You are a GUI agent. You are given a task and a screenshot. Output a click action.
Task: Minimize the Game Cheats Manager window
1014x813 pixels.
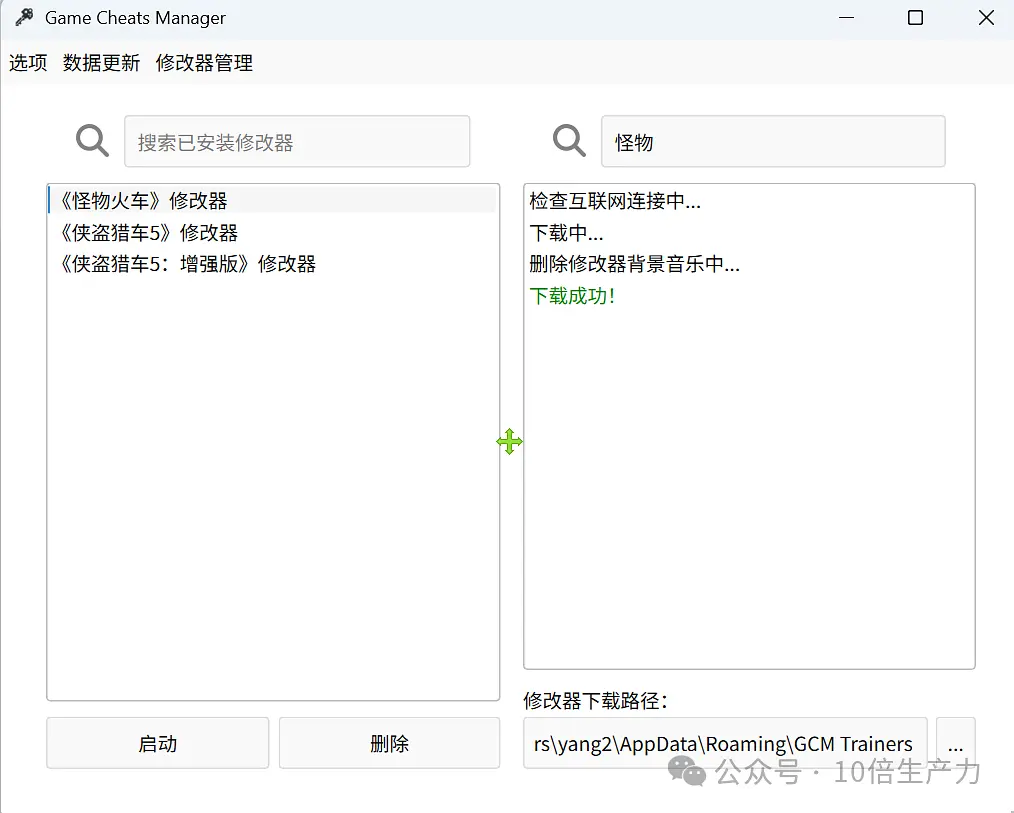(845, 18)
